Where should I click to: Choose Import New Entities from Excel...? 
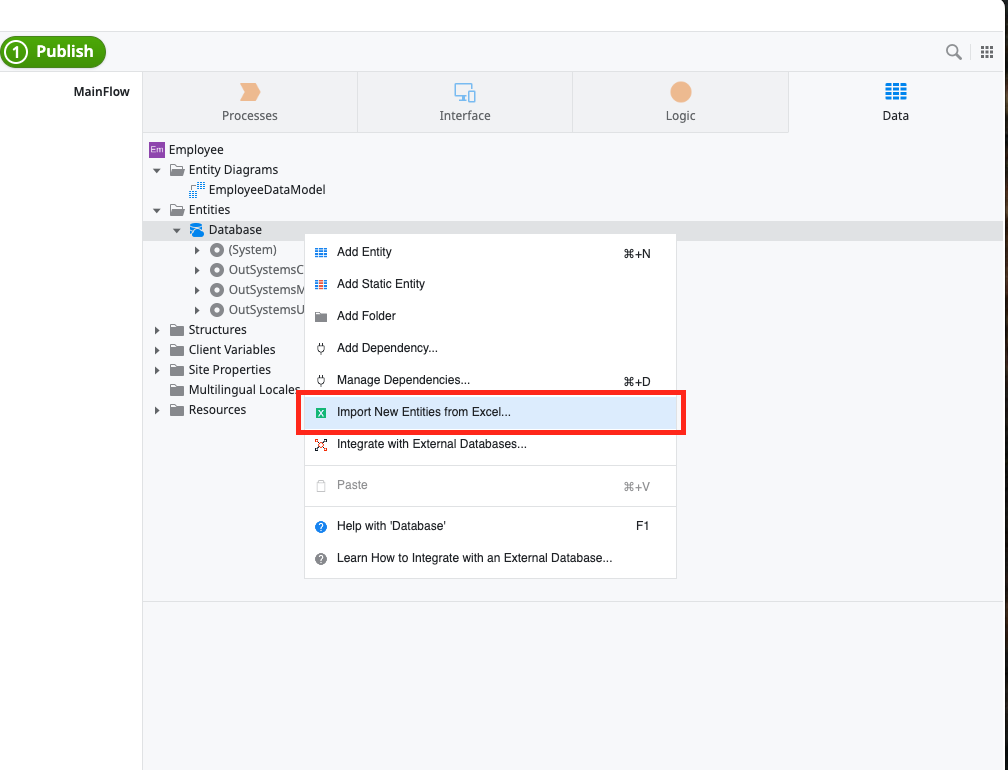tap(490, 412)
